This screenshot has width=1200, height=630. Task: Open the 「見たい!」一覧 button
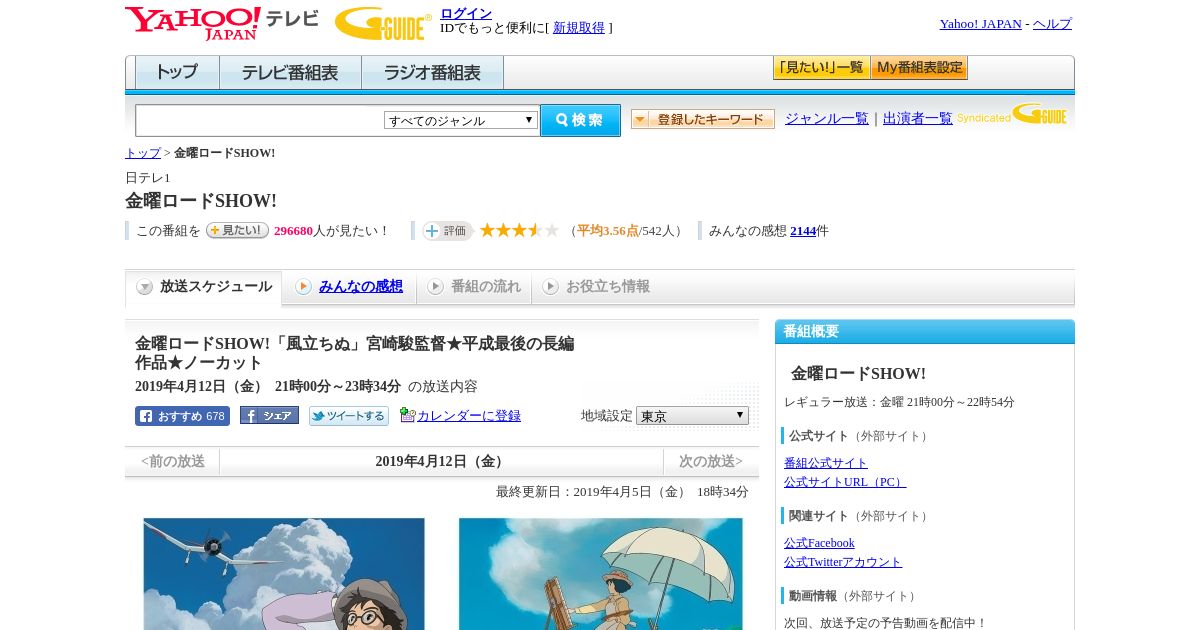click(821, 68)
